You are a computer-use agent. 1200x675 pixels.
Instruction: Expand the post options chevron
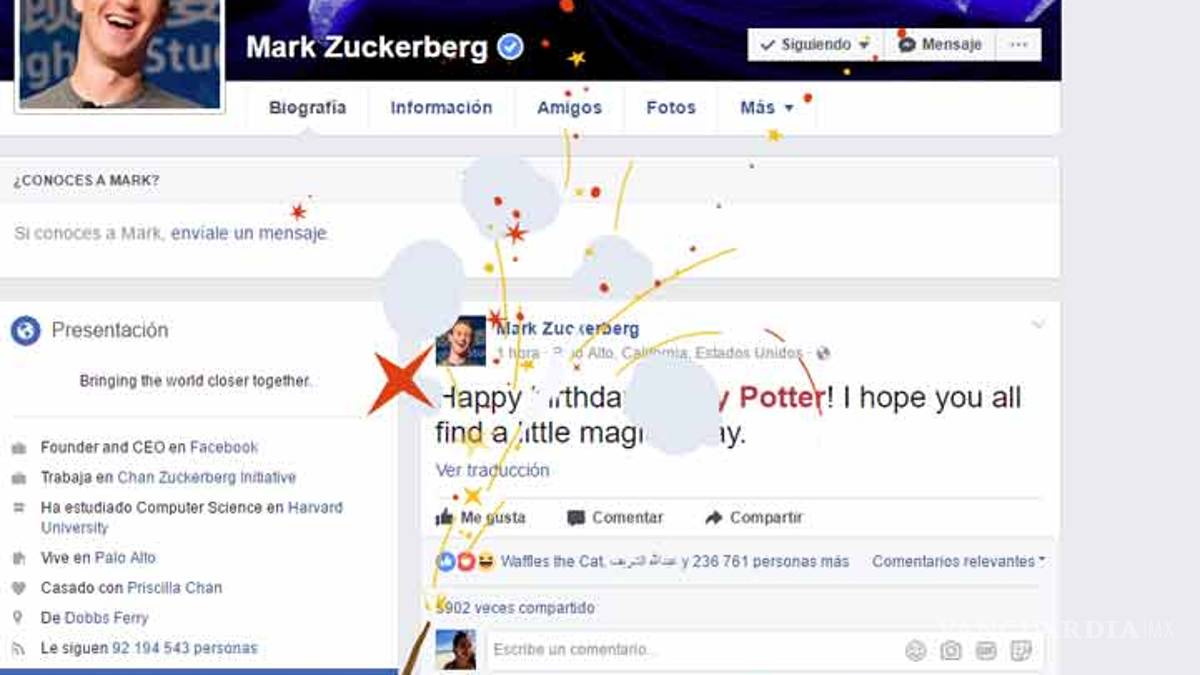pyautogui.click(x=1038, y=325)
